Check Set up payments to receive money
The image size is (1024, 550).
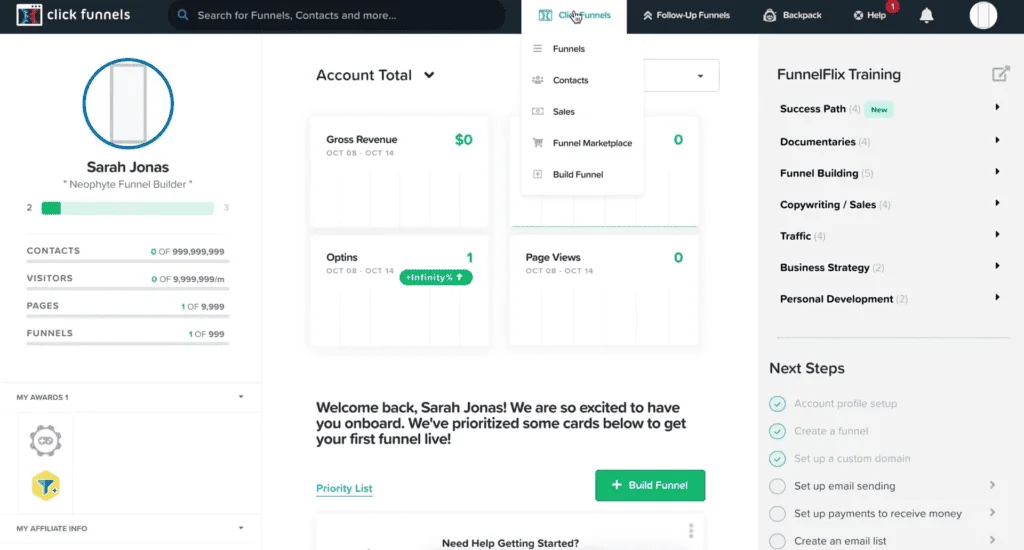[x=777, y=513]
